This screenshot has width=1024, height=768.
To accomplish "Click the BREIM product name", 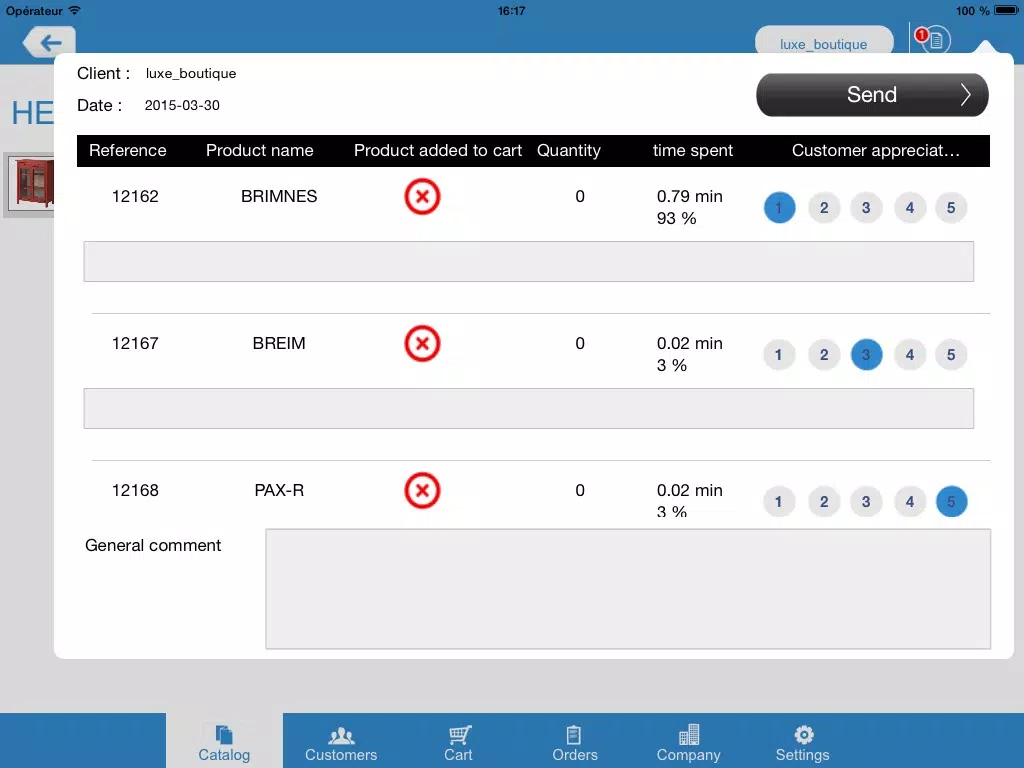I will 279,343.
